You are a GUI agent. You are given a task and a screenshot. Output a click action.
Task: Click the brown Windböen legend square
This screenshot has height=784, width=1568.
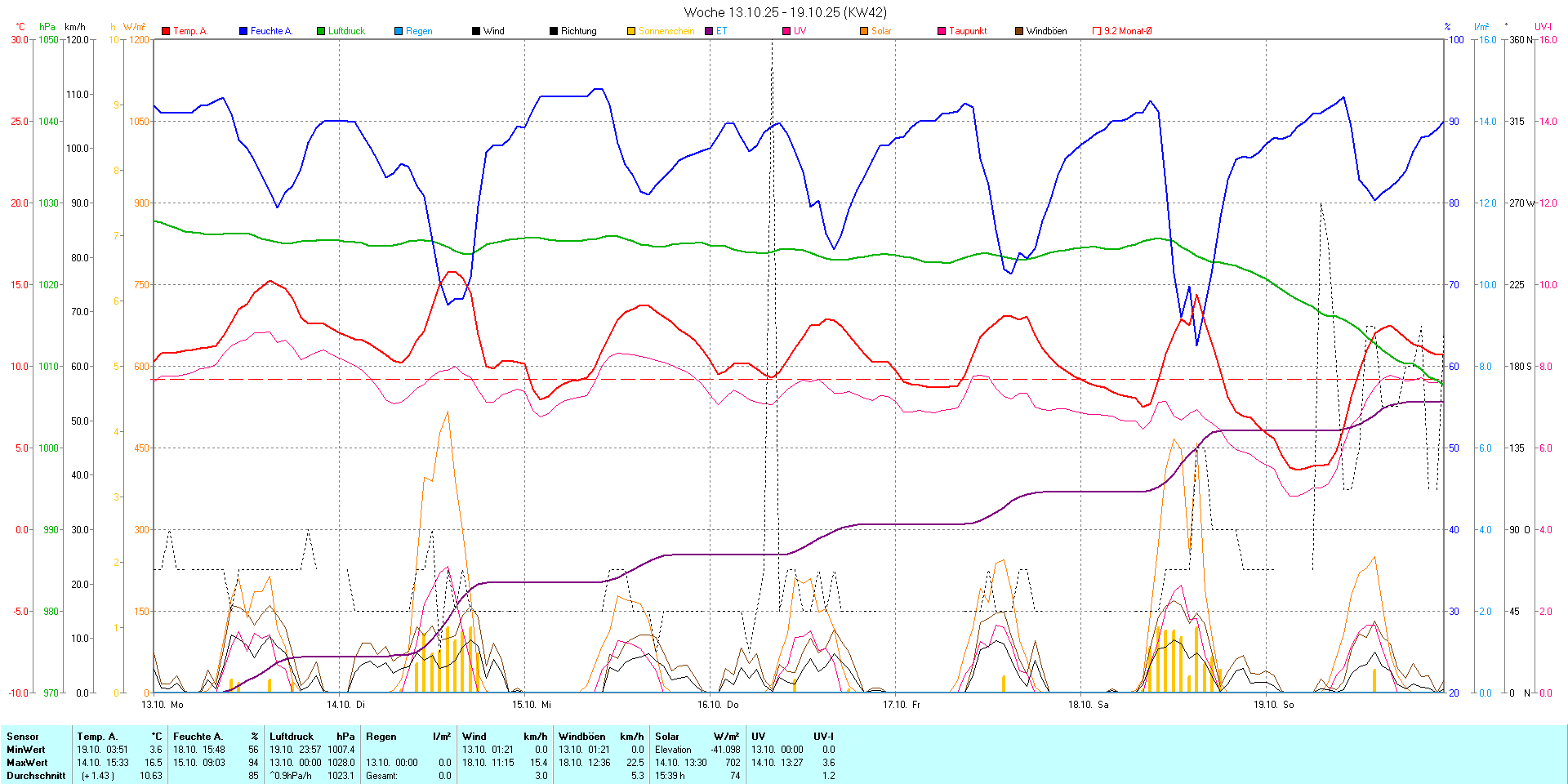tap(1019, 31)
